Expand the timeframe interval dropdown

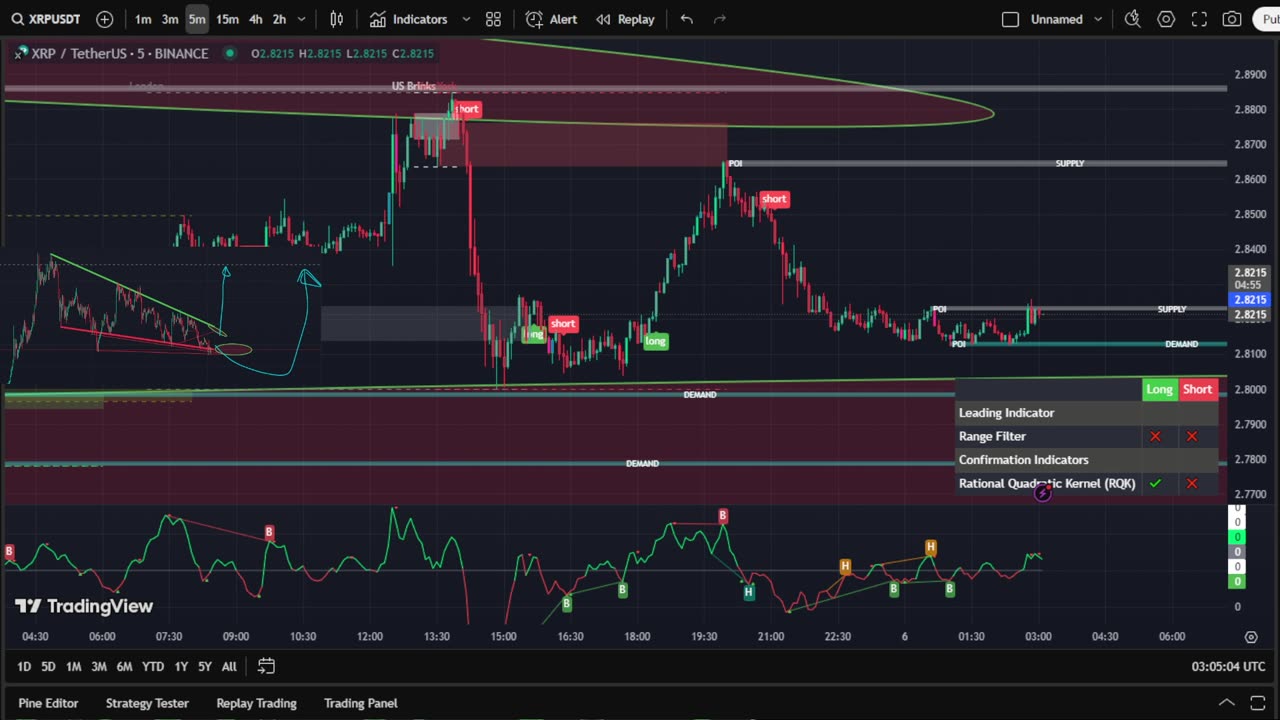pos(302,19)
